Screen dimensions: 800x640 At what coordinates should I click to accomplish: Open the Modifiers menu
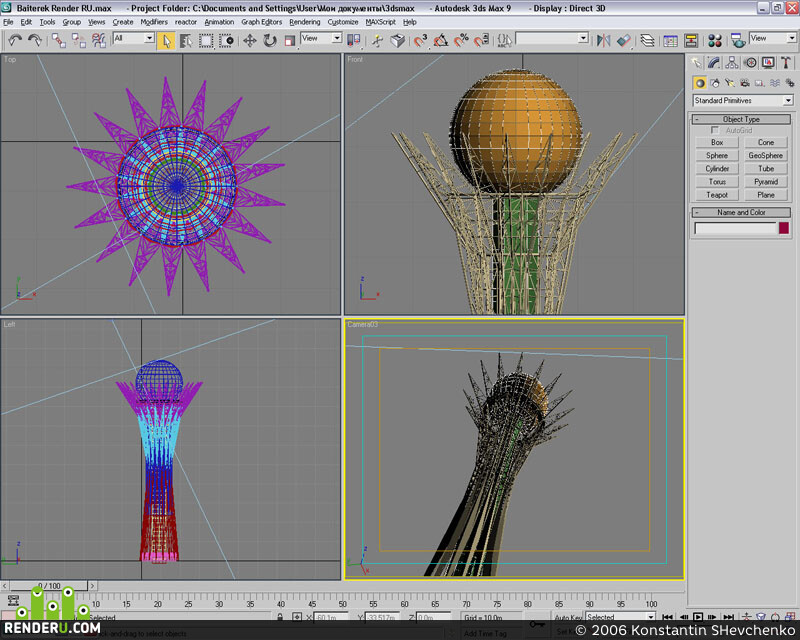tap(154, 22)
